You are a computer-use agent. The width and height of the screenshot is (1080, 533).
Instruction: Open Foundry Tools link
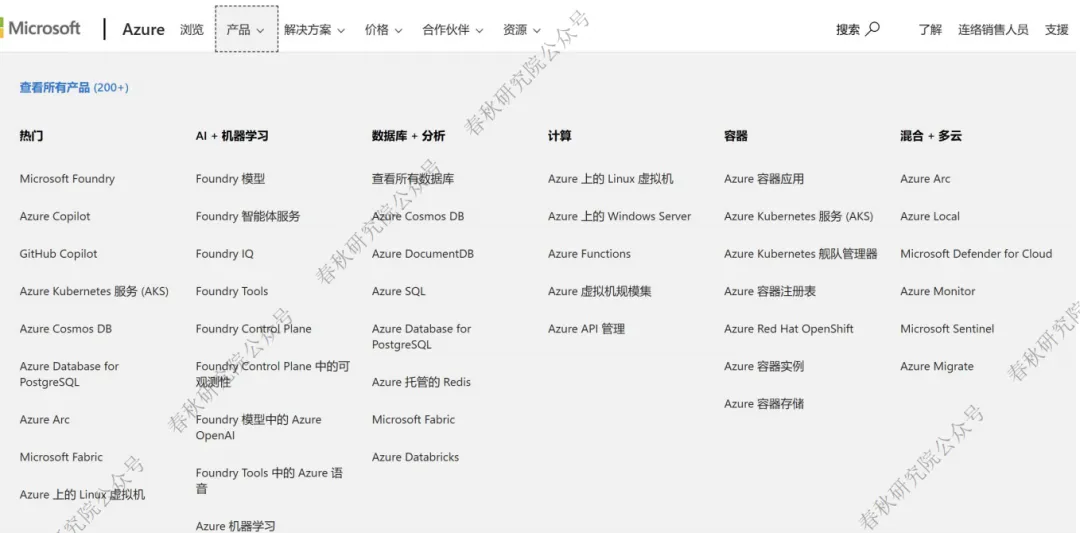[x=231, y=291]
